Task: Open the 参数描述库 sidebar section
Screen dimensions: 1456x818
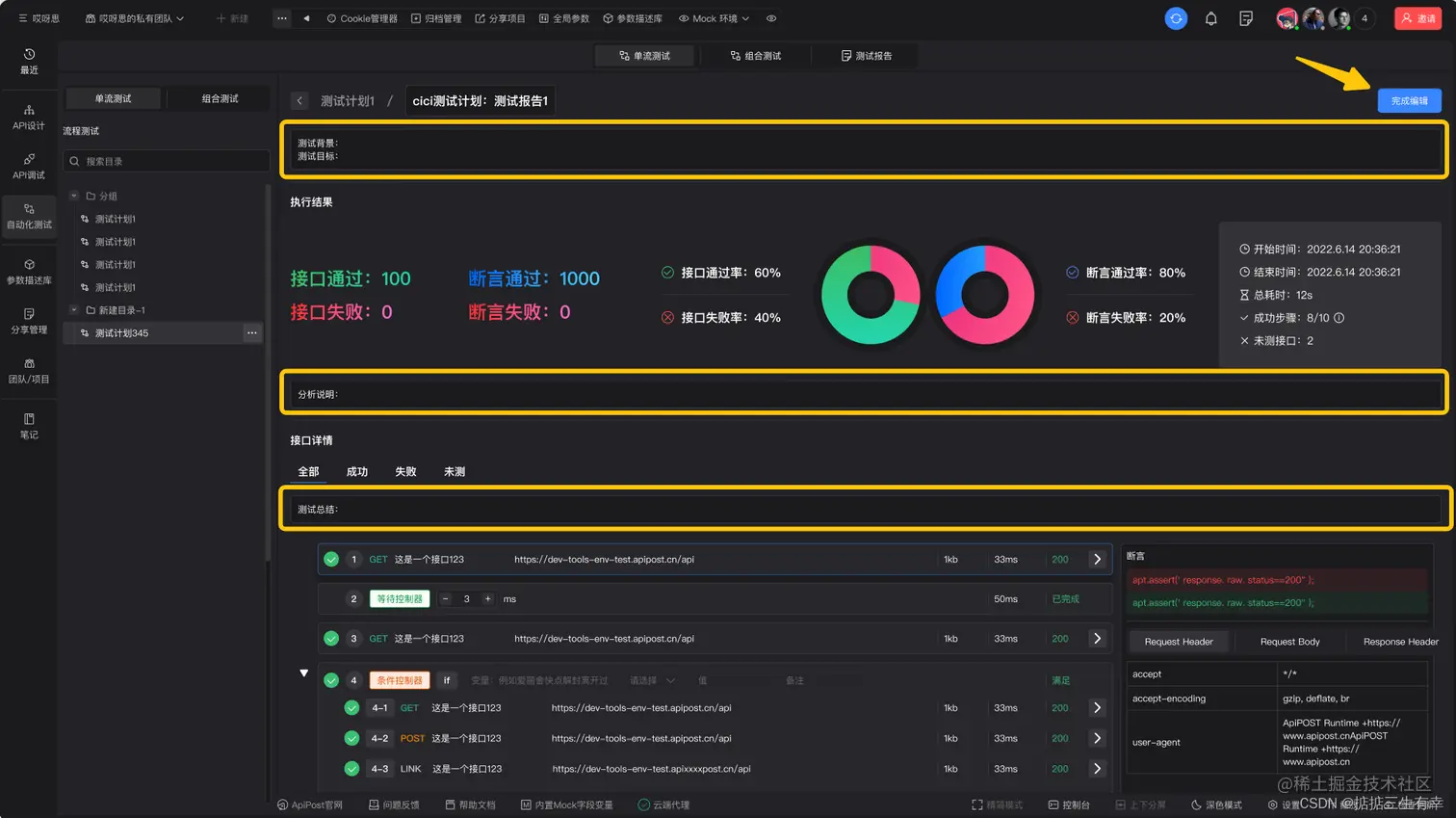Action: click(x=29, y=272)
